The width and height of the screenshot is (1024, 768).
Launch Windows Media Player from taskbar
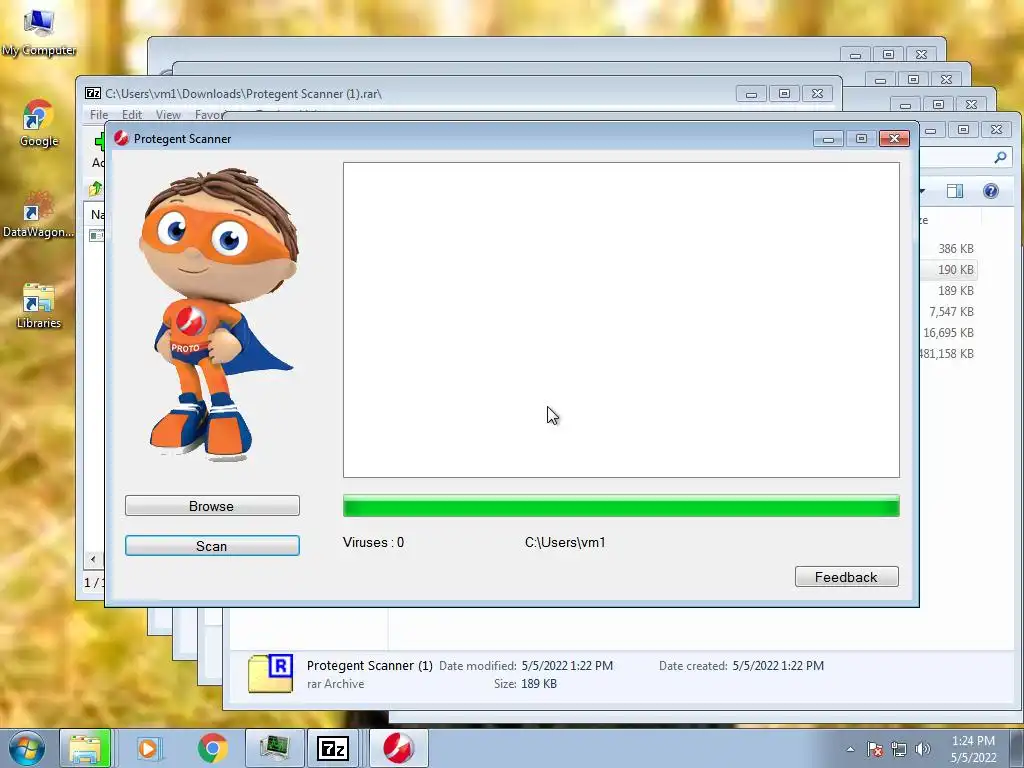(x=149, y=748)
